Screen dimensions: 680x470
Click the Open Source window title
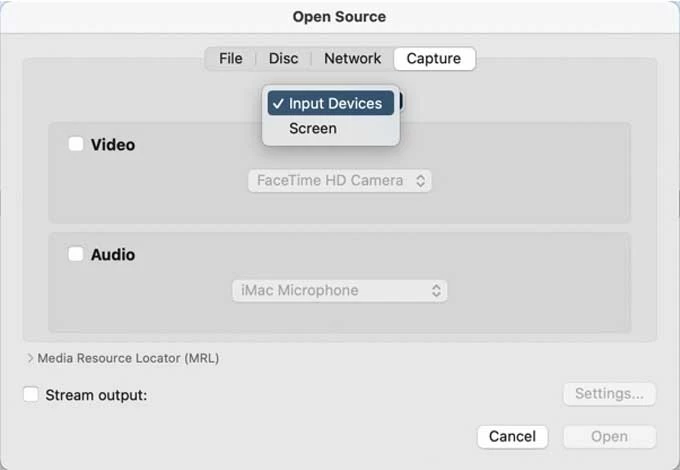(339, 17)
